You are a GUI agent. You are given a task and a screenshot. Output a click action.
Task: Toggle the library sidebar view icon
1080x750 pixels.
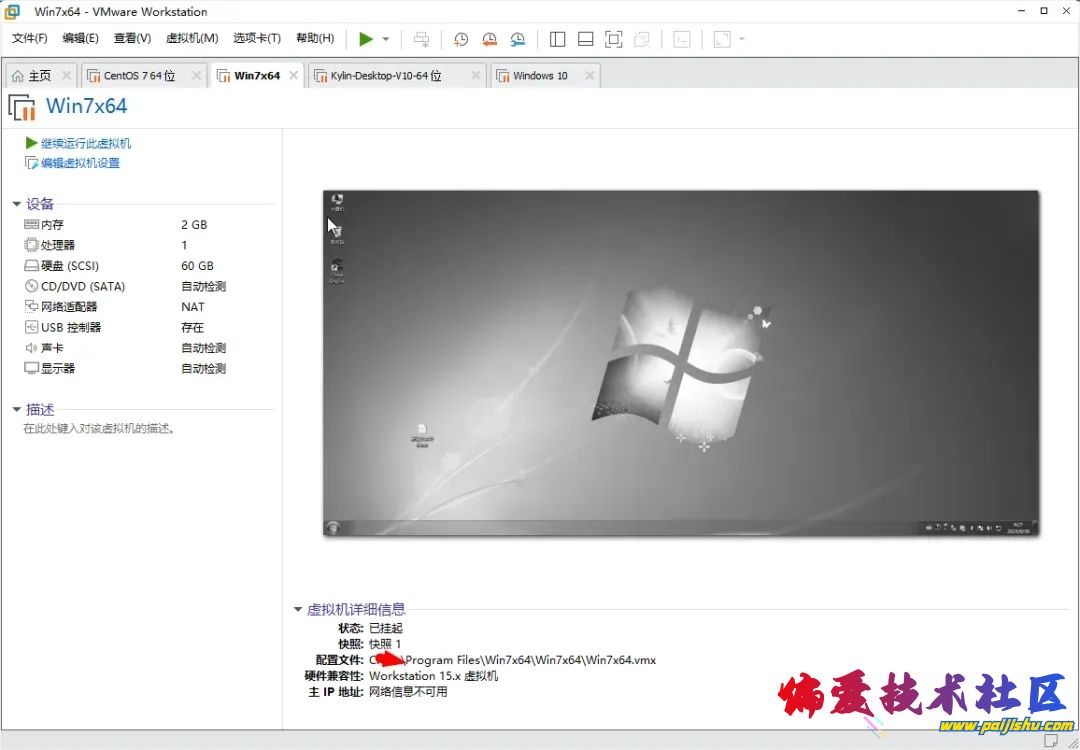[558, 39]
